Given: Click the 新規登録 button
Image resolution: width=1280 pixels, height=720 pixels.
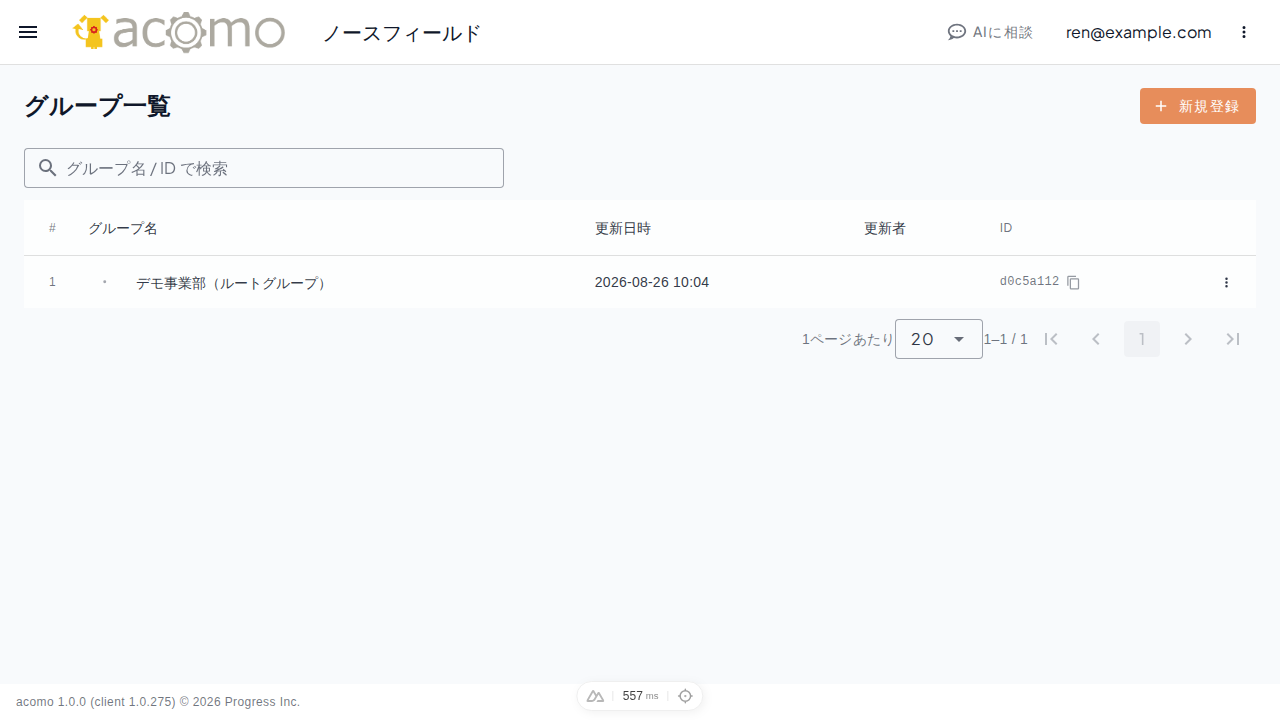Looking at the screenshot, I should [1198, 106].
